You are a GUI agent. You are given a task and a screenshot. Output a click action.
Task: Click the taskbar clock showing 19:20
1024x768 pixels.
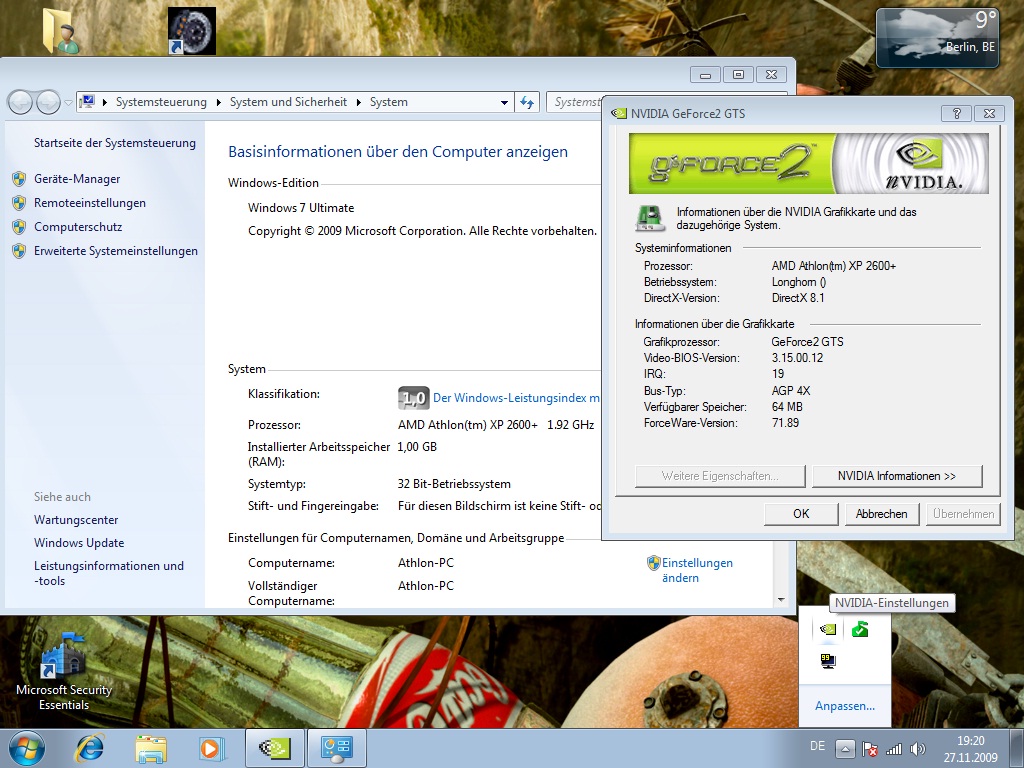coord(970,749)
